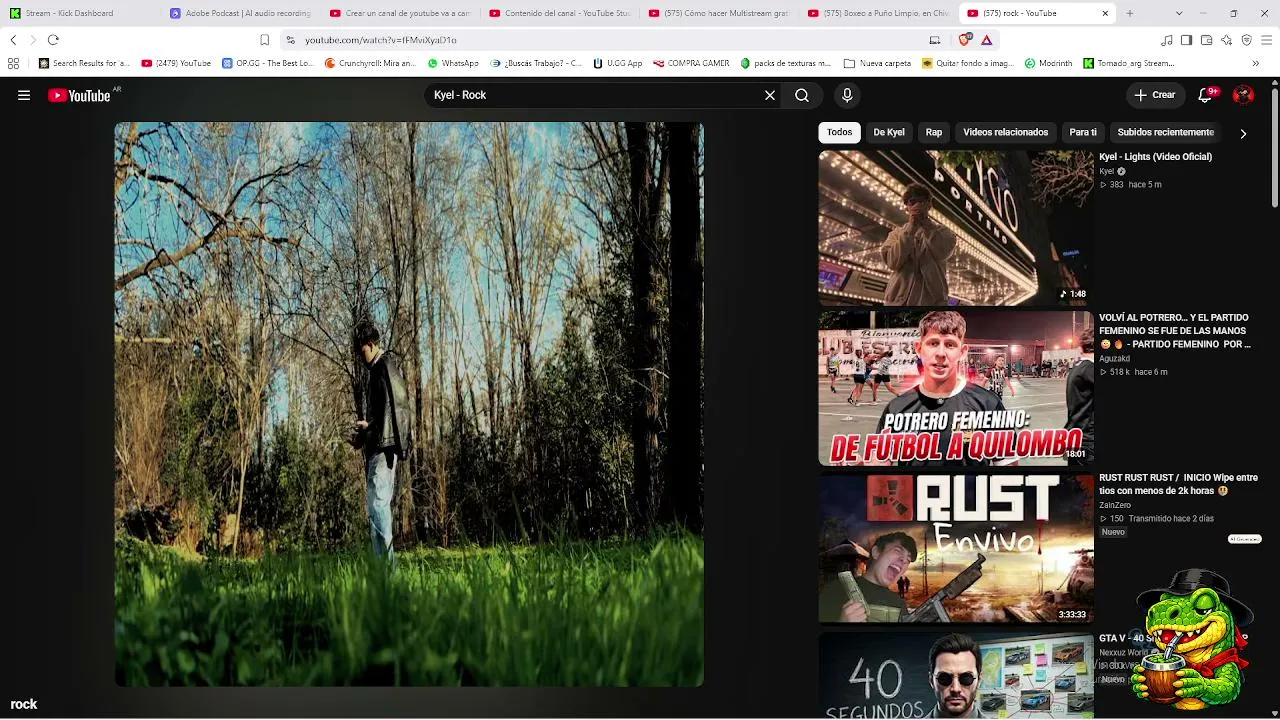Go back with the browser back arrow

[13, 40]
